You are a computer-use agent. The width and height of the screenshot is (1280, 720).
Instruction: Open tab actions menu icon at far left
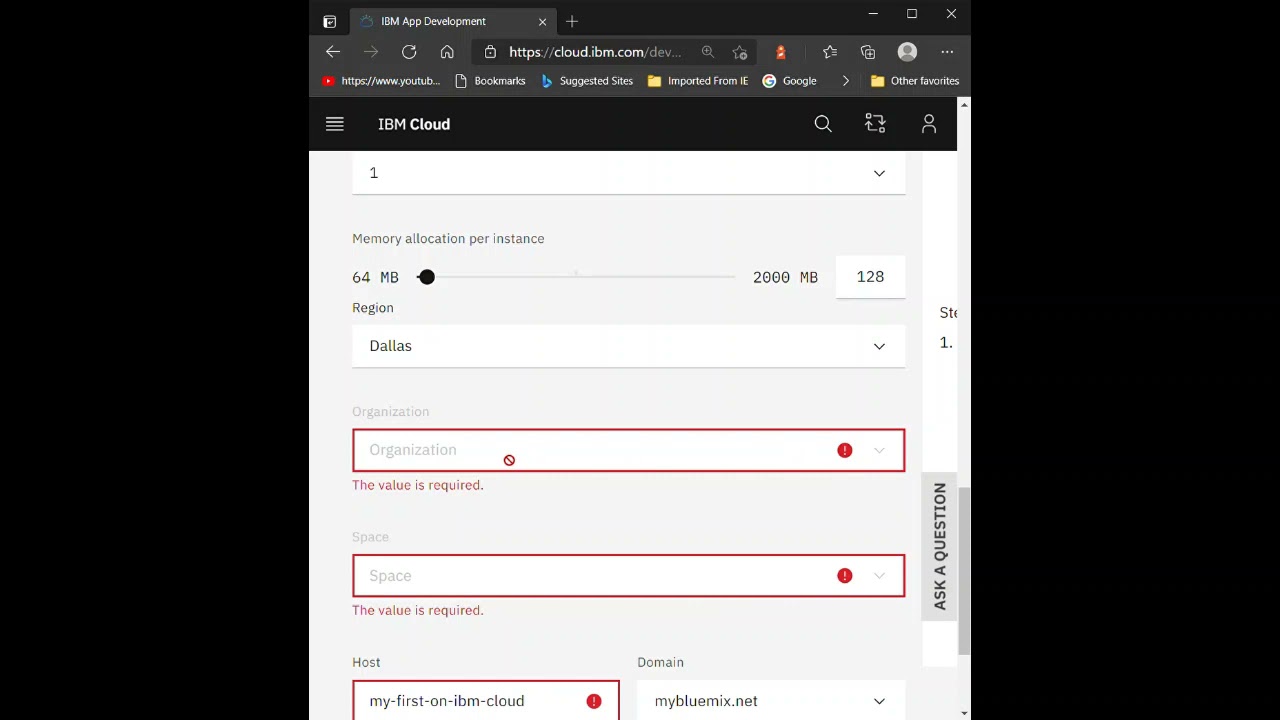point(330,21)
